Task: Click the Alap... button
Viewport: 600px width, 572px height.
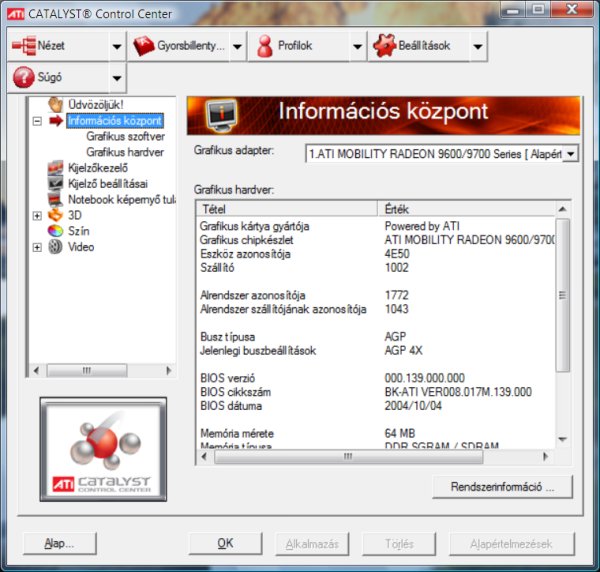Action: [59, 543]
